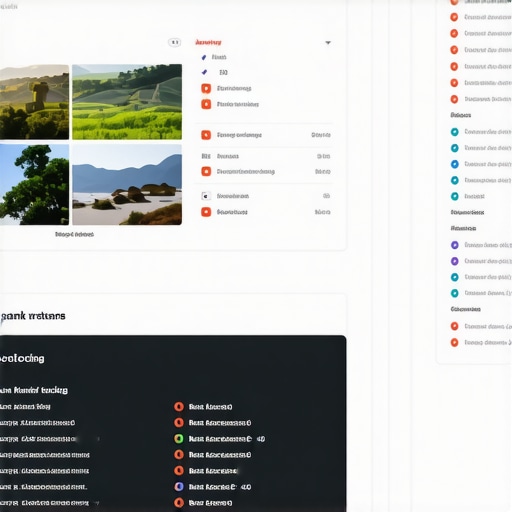Click the gray grid icon in the list
This screenshot has width=512, height=512.
coord(206,156)
